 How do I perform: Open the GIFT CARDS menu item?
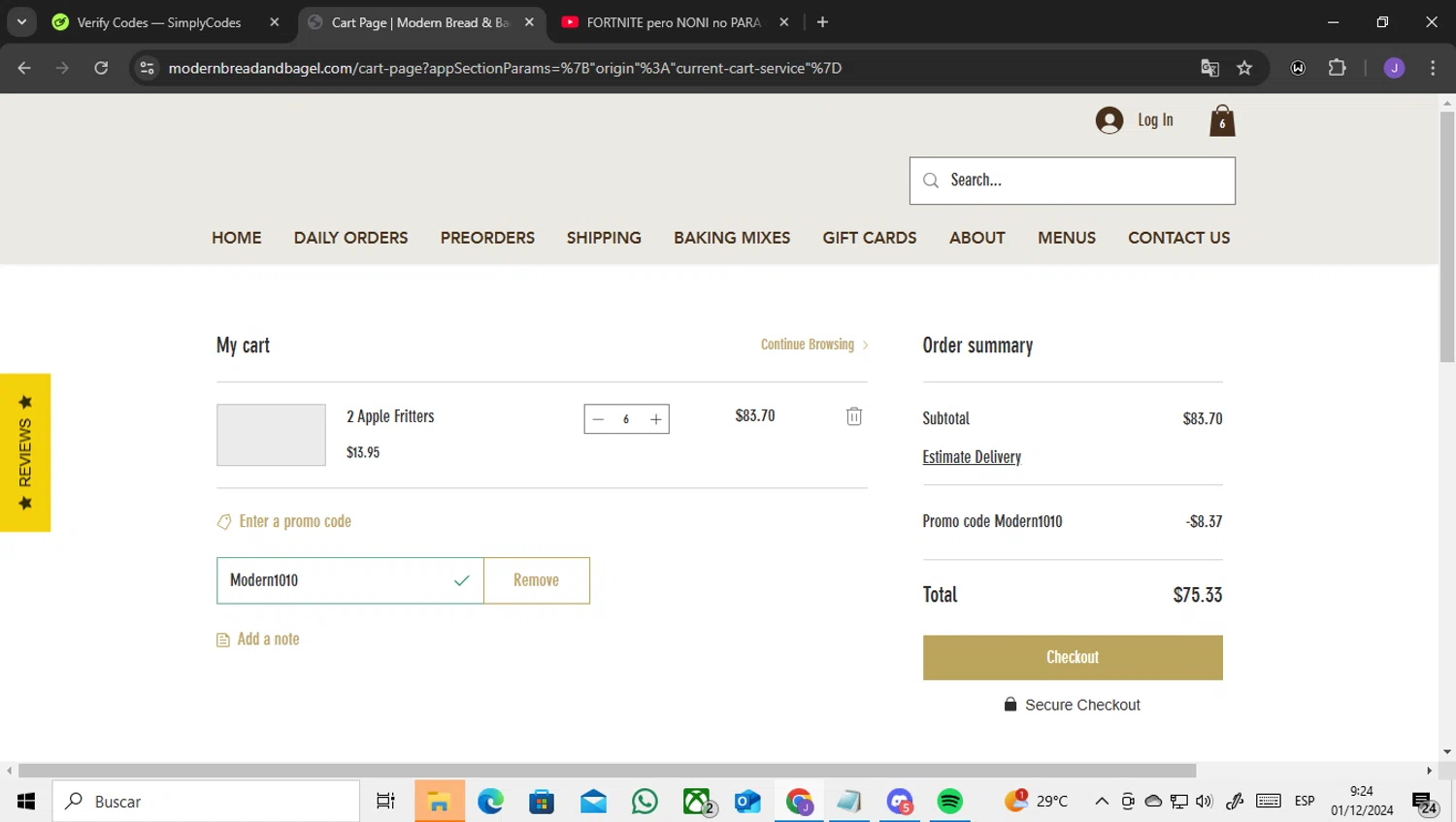(870, 238)
